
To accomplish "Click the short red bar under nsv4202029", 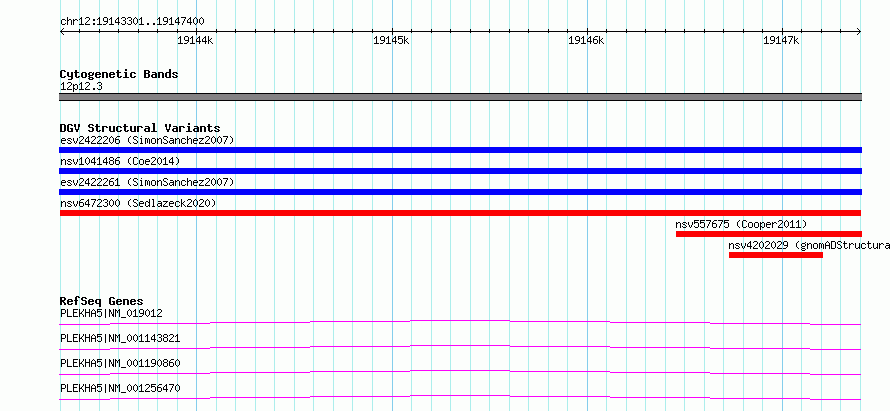I will 775,255.
